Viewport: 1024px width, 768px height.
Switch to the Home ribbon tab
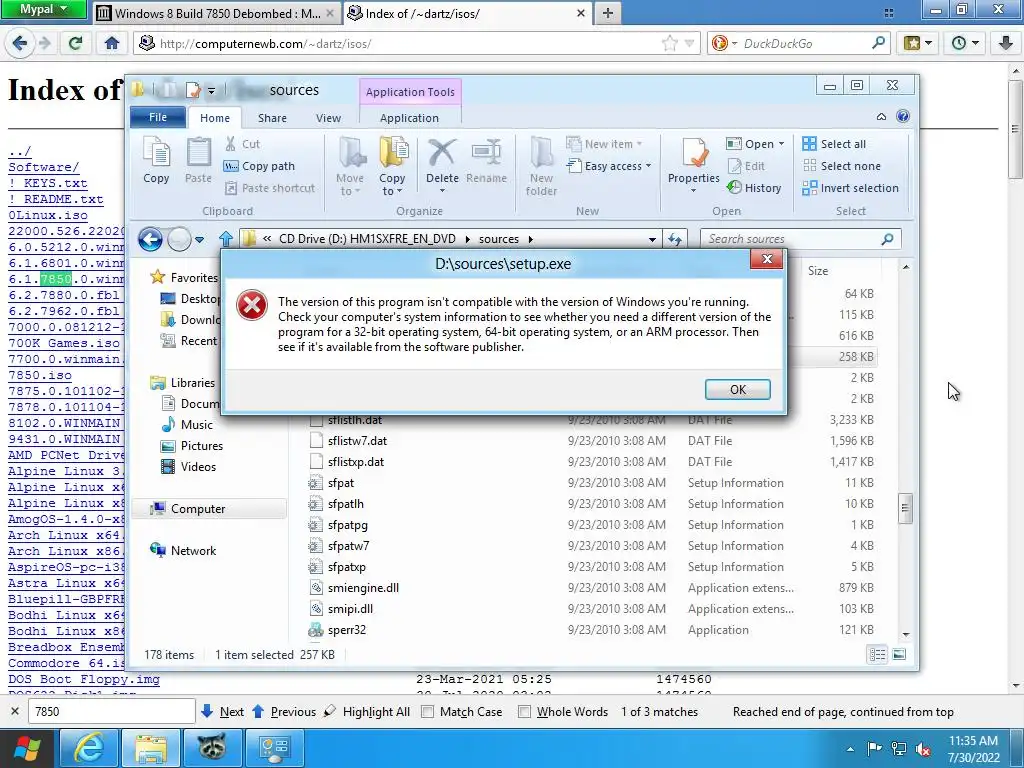pyautogui.click(x=215, y=118)
